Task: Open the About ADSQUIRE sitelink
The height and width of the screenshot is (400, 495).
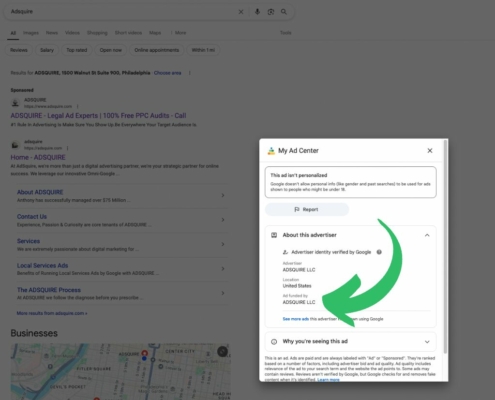Action: (40, 192)
